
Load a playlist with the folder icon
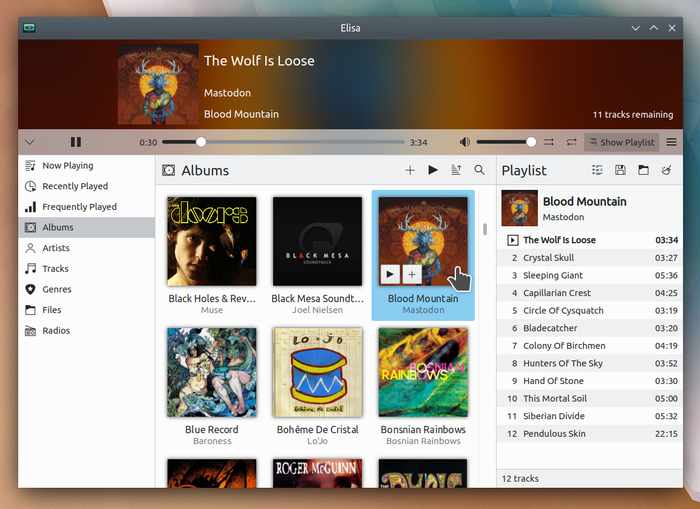pos(643,170)
